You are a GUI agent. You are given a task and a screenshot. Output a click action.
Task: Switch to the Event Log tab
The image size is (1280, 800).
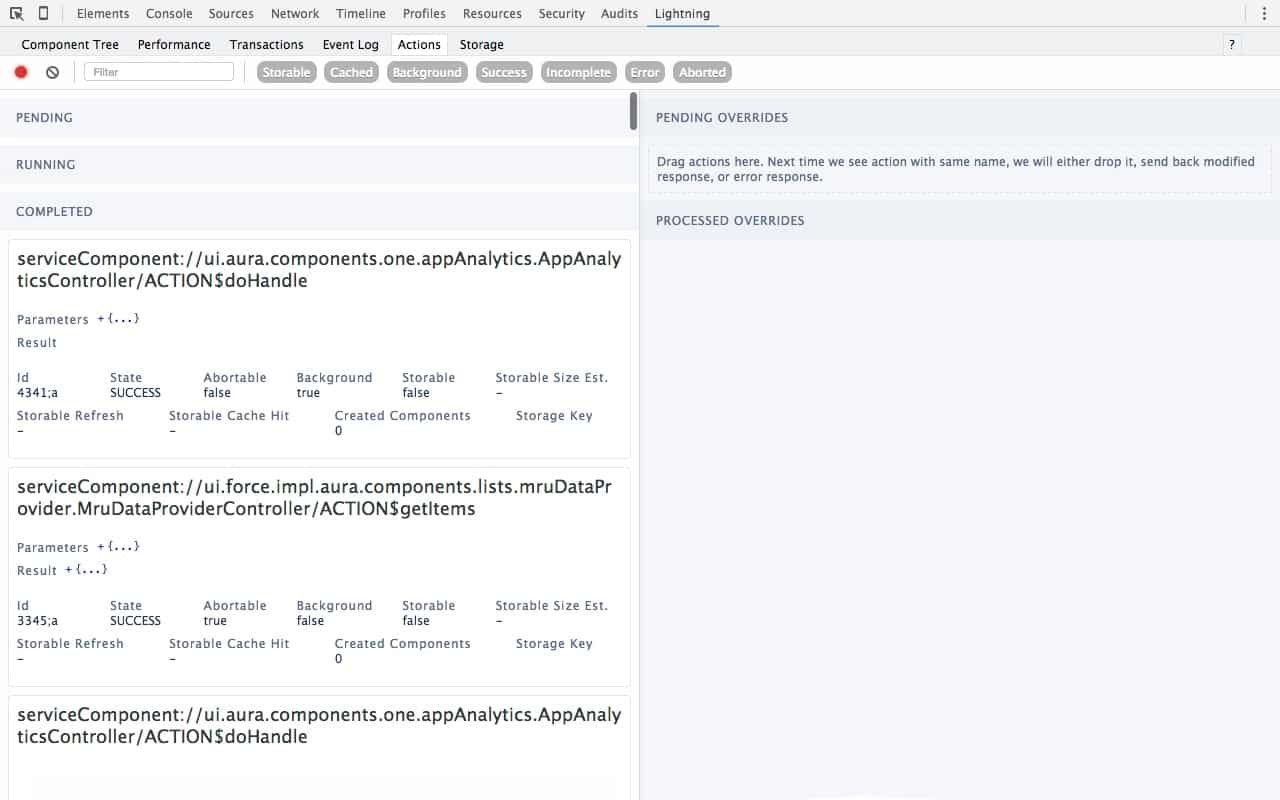(x=351, y=44)
